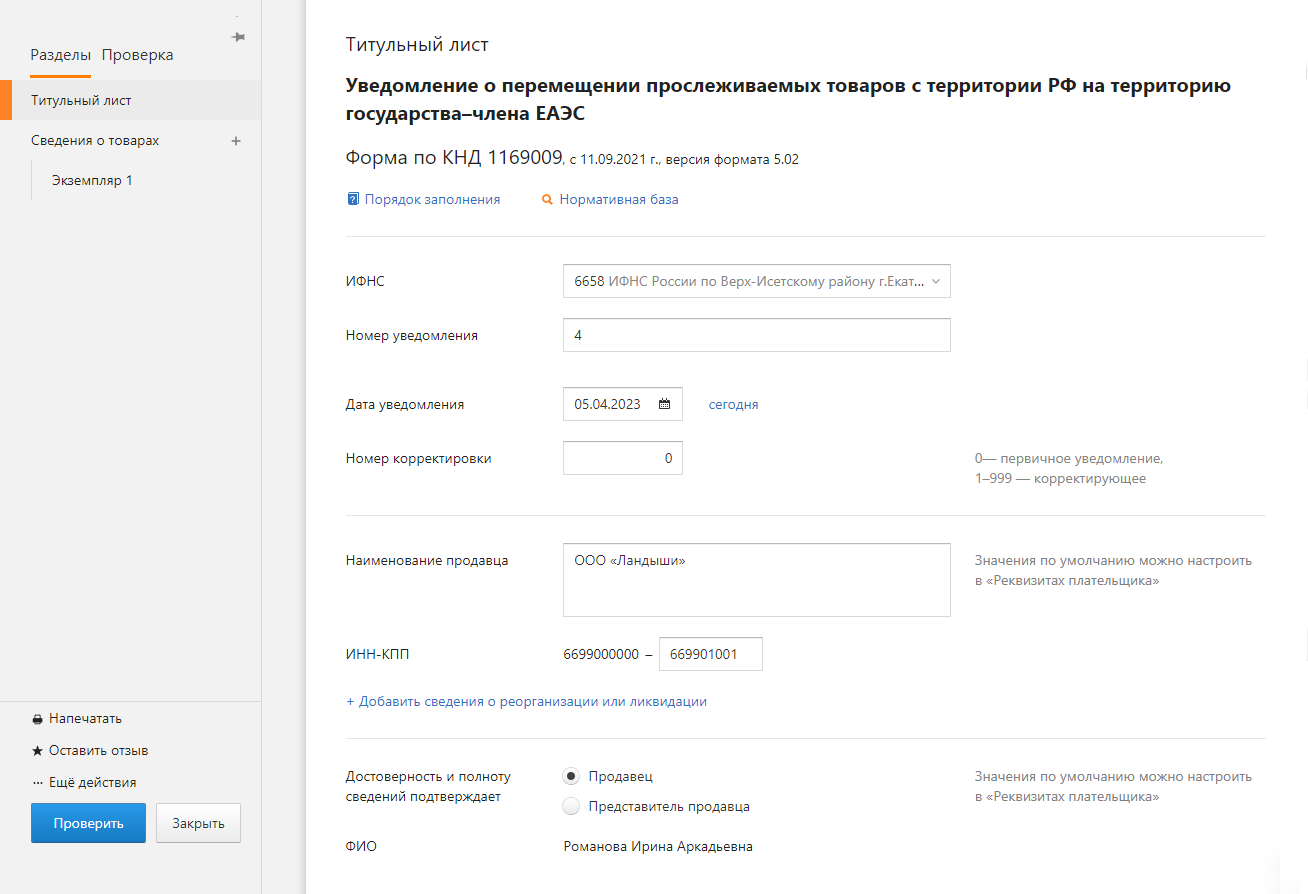
Task: Click the Закрыть button
Action: [x=198, y=823]
